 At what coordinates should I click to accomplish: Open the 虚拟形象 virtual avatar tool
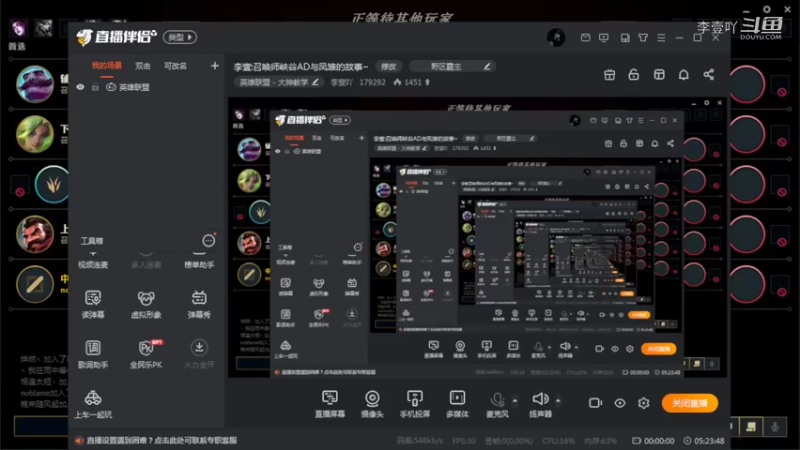point(146,304)
